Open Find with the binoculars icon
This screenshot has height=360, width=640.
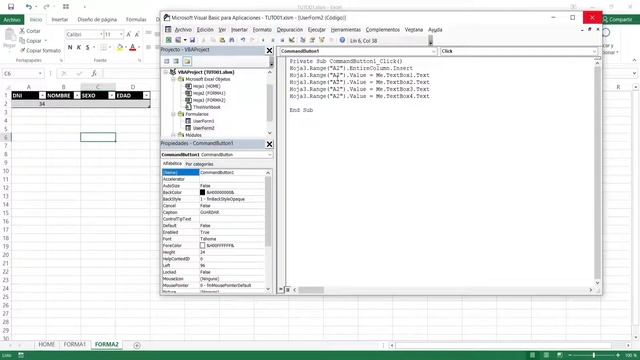click(x=232, y=40)
